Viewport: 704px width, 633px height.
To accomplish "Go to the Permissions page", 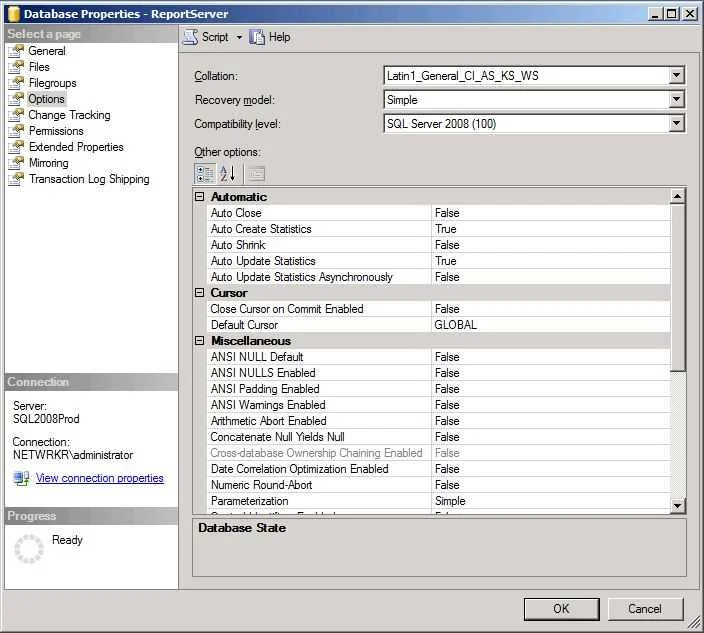I will (56, 131).
